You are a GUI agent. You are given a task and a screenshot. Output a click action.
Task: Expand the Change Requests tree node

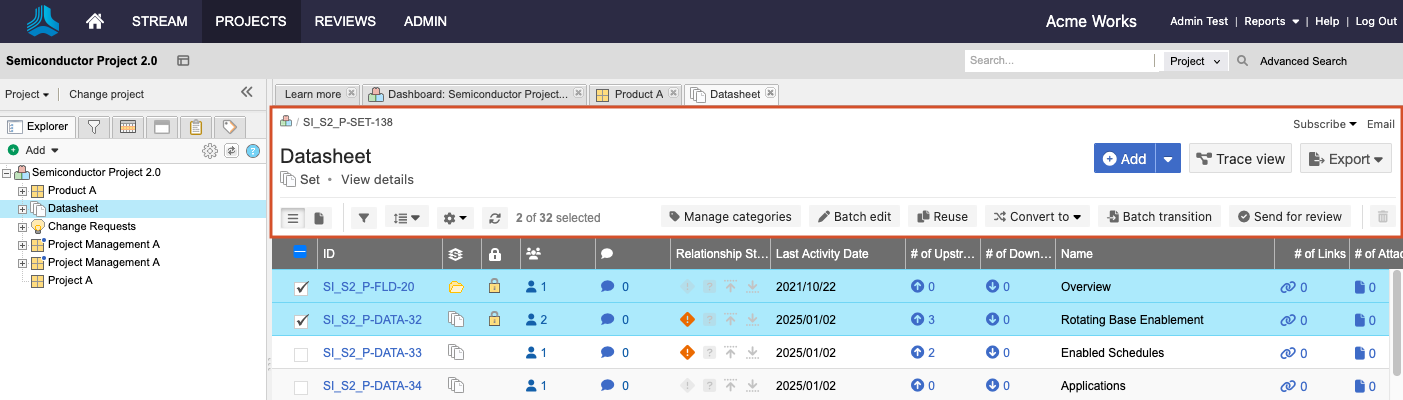(x=23, y=227)
